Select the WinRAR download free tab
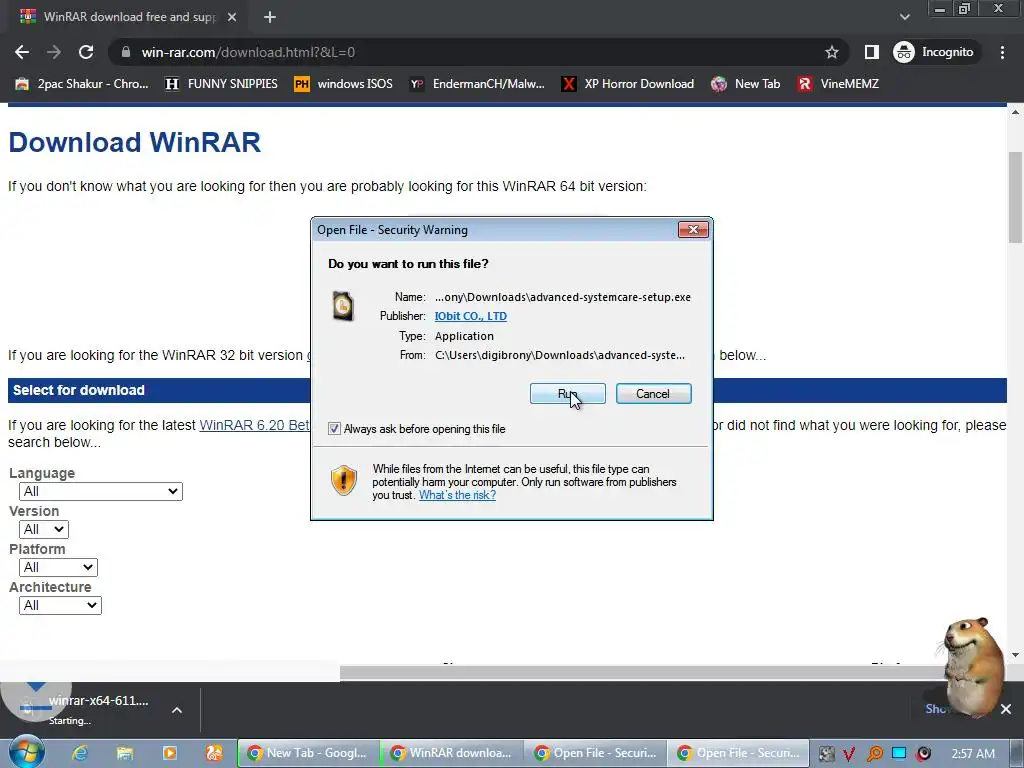Viewport: 1024px width, 768px height. pyautogui.click(x=129, y=17)
